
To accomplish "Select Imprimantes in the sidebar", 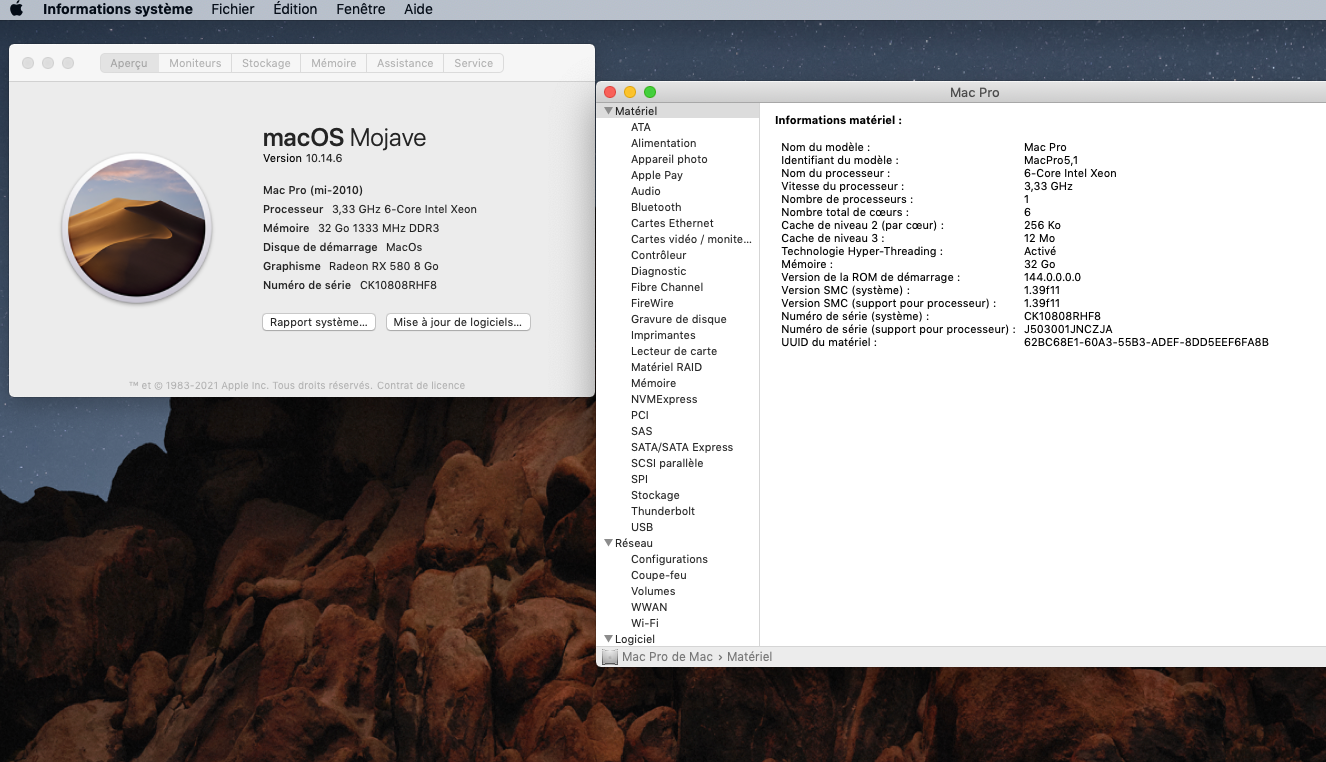I will 663,335.
